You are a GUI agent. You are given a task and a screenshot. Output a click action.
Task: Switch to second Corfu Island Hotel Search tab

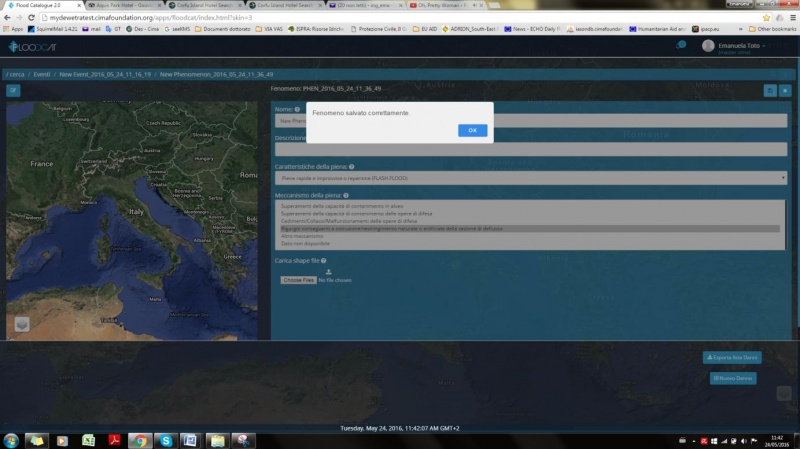pos(286,5)
